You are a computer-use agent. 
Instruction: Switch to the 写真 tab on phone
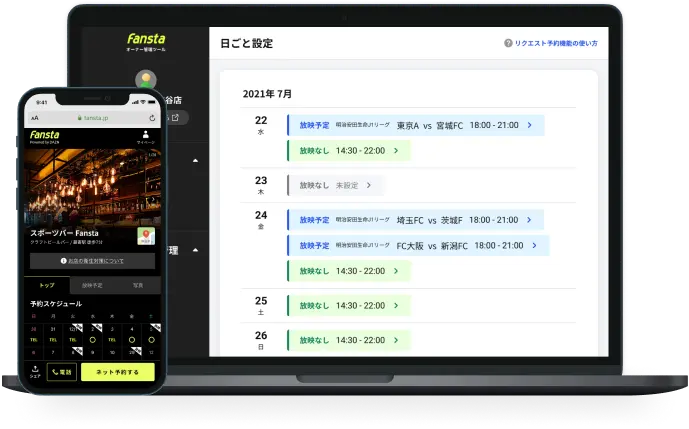coord(138,285)
